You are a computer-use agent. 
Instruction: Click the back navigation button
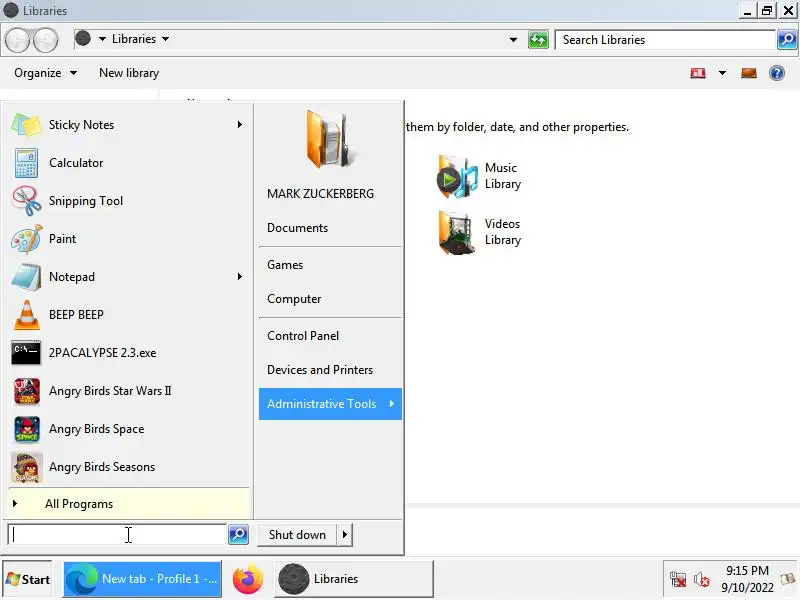coord(18,40)
